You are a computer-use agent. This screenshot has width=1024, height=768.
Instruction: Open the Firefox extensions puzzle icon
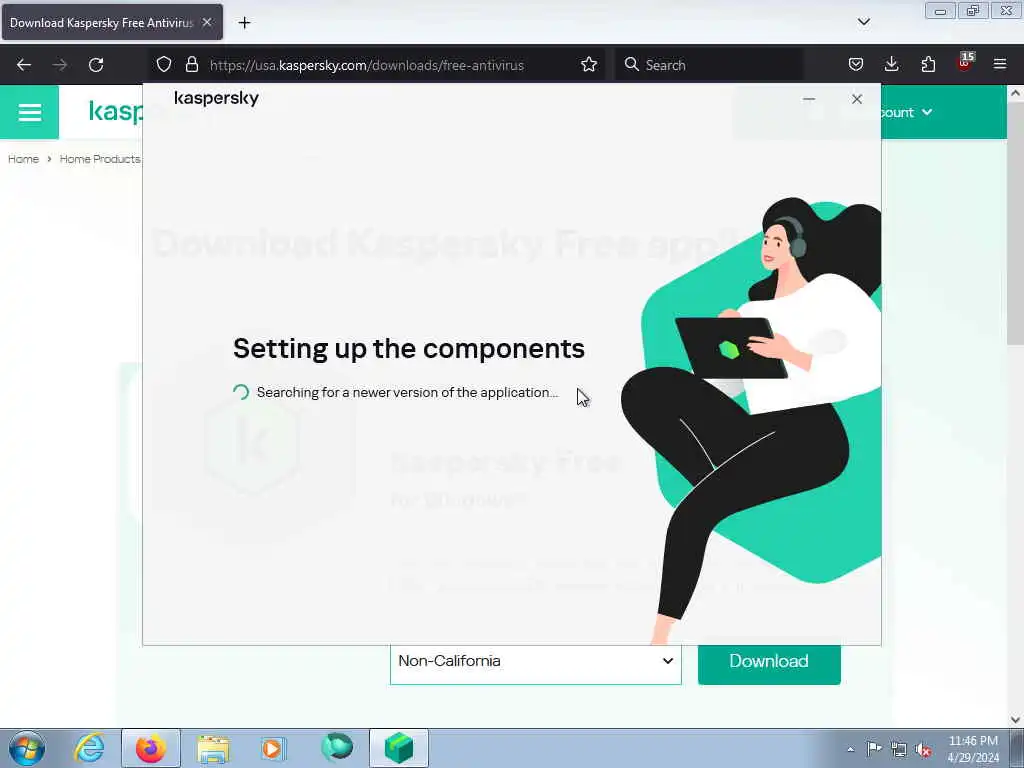point(928,65)
